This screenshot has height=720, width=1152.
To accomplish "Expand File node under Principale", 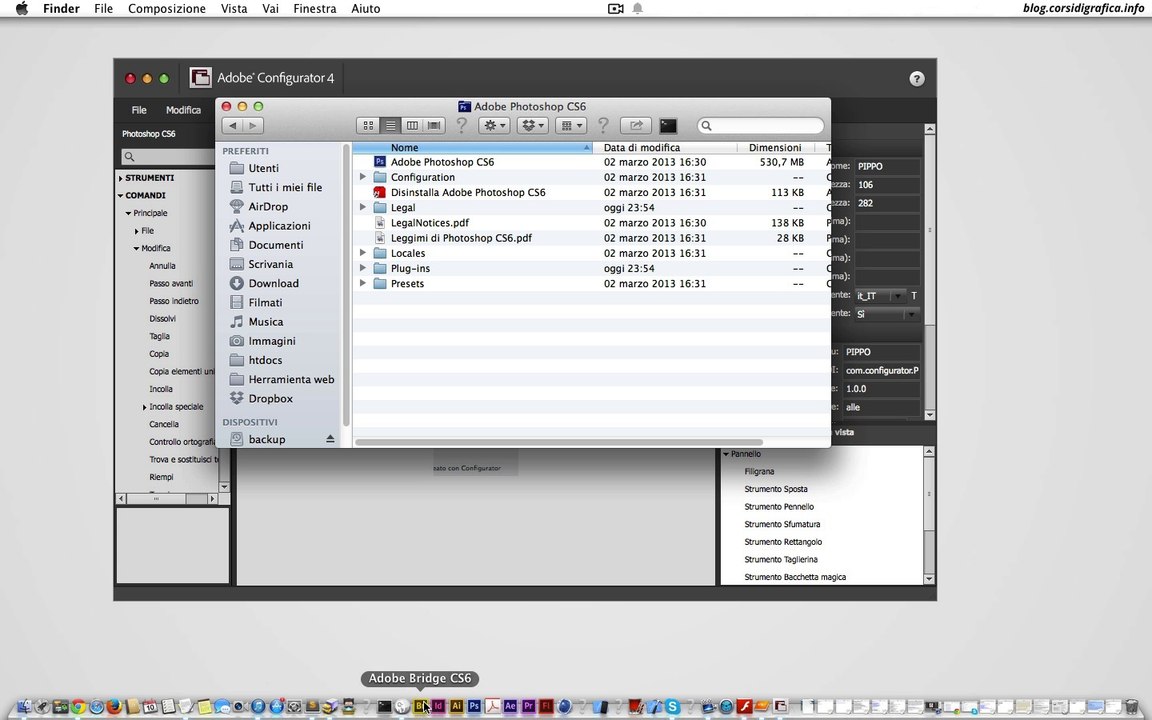I will [x=137, y=231].
